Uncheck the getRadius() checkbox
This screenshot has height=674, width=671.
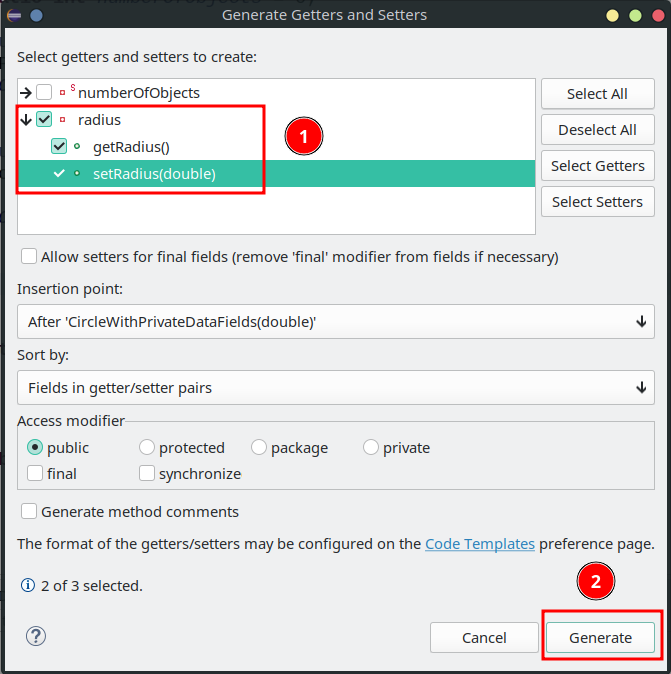point(59,146)
